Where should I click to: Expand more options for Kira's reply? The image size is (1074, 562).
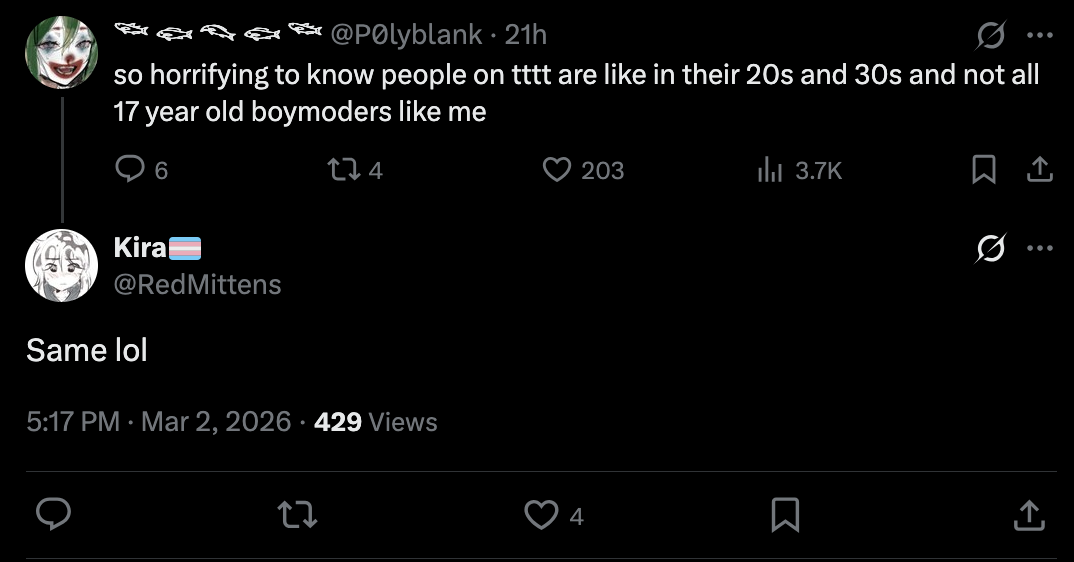(x=1040, y=249)
